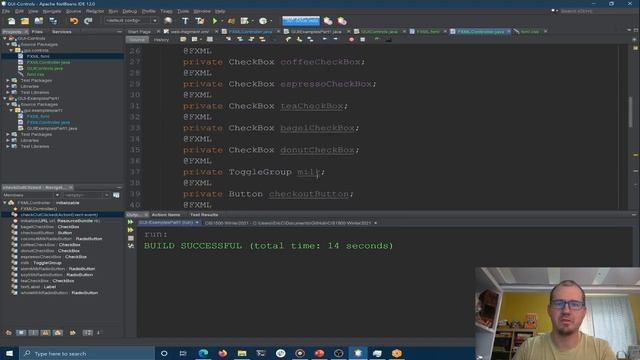Select FXML.fxml in the gui.controls package
The width and height of the screenshot is (640, 360).
[38, 56]
